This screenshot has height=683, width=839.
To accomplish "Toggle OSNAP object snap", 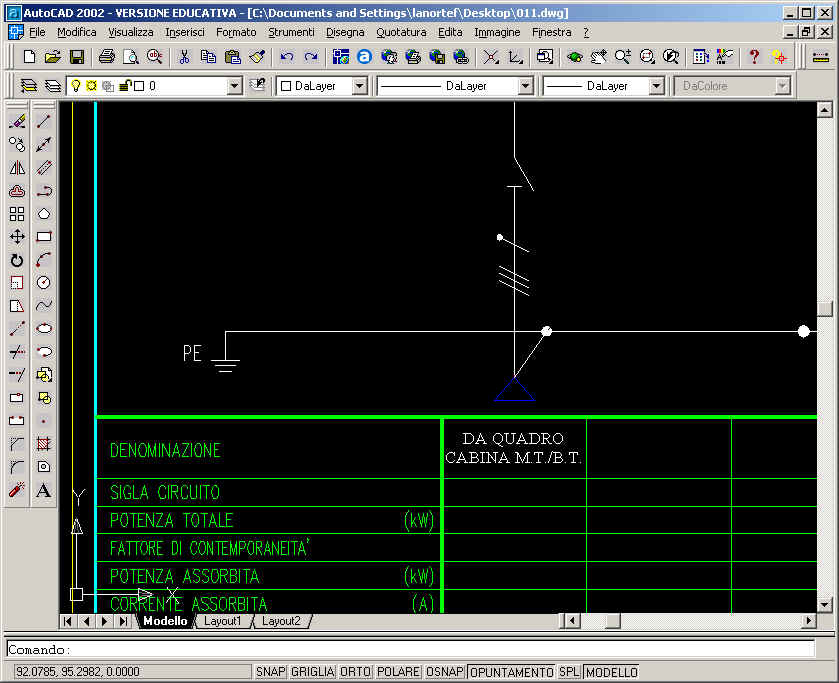I will tap(445, 672).
